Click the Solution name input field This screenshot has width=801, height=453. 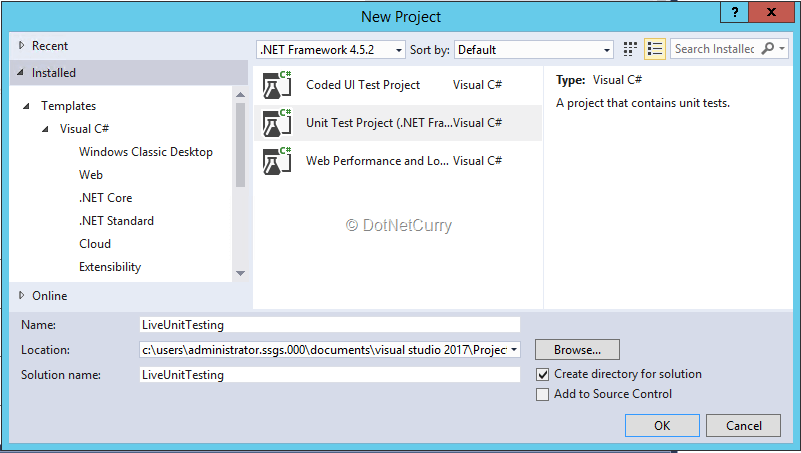tap(329, 375)
